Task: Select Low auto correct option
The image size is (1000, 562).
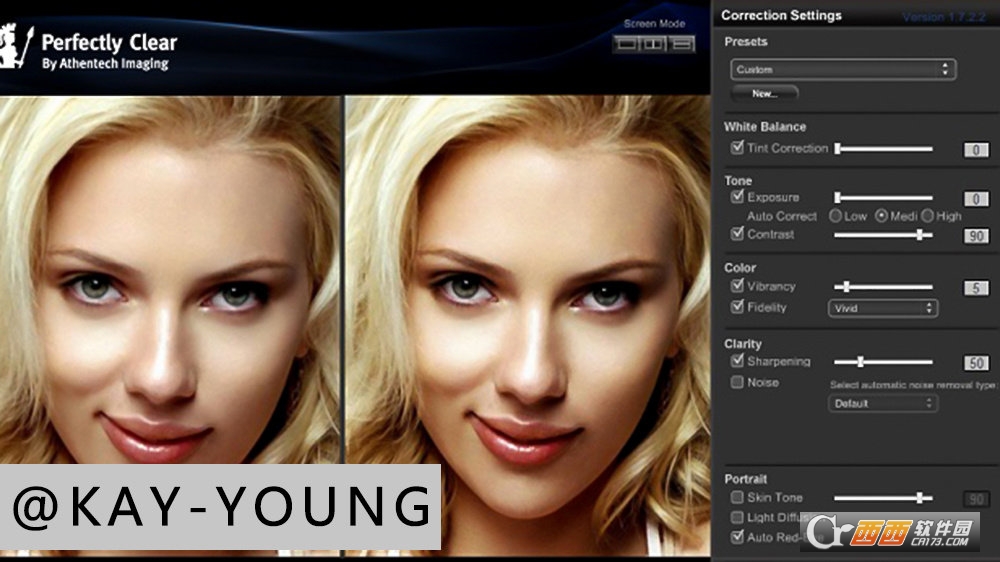Action: pyautogui.click(x=837, y=216)
